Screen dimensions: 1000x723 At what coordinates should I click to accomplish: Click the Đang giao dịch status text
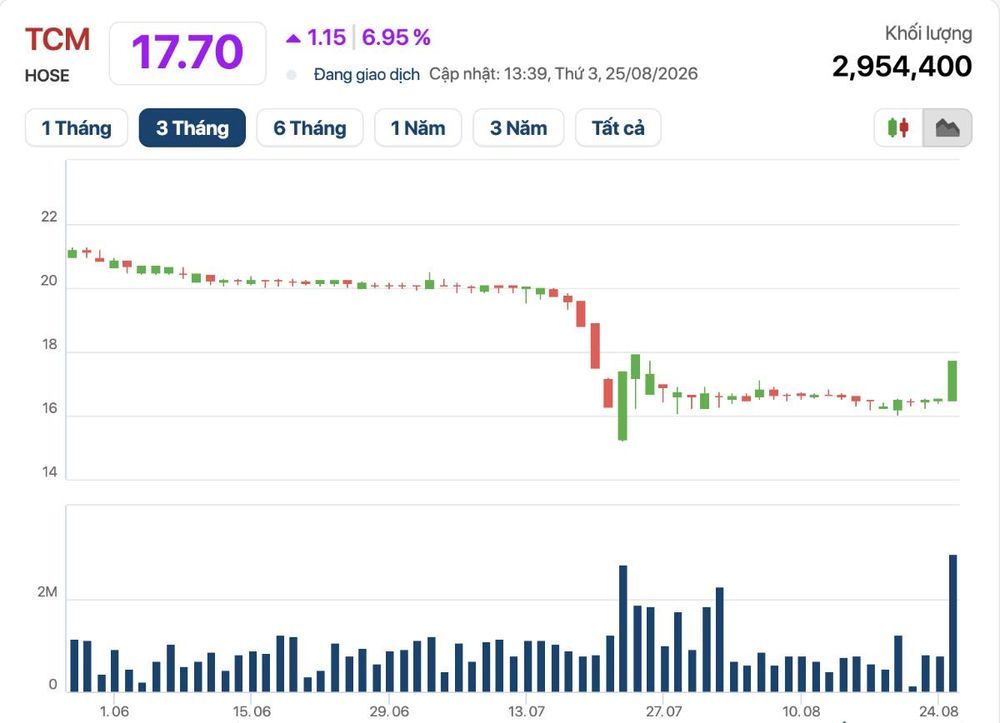367,75
